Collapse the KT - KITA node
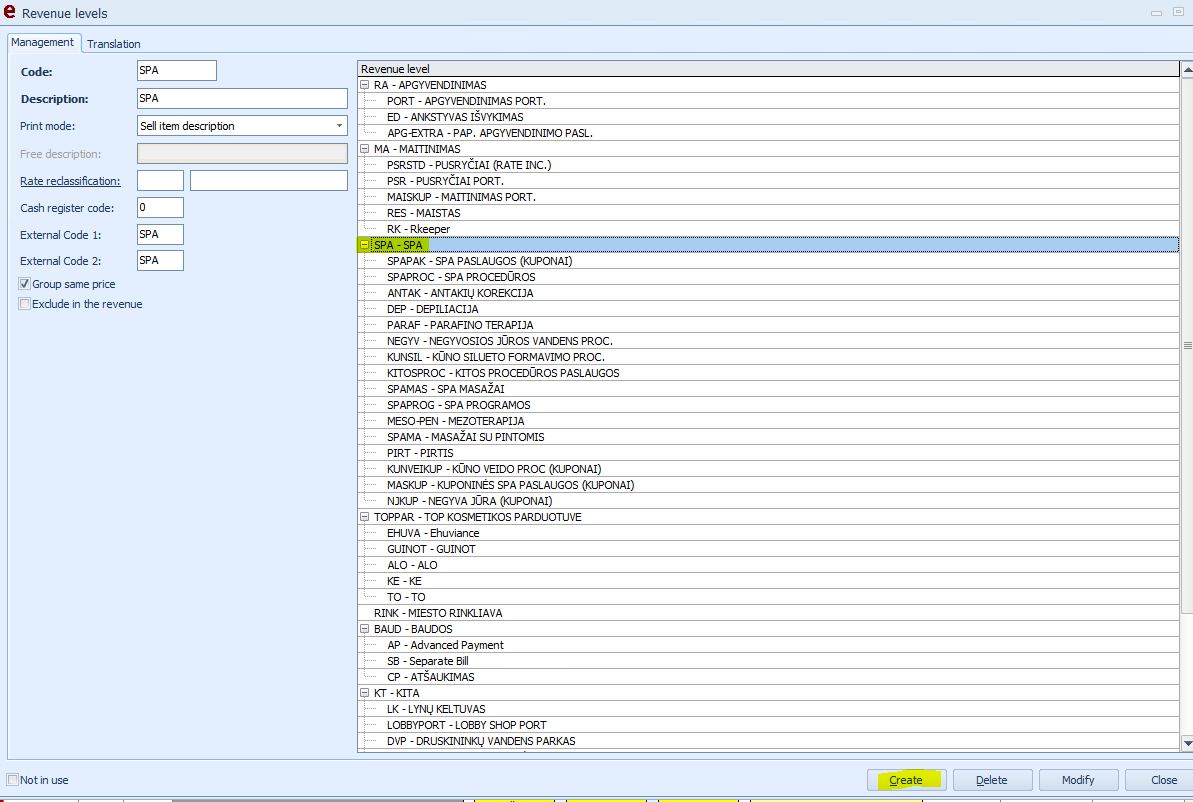The image size is (1193, 802). click(364, 693)
